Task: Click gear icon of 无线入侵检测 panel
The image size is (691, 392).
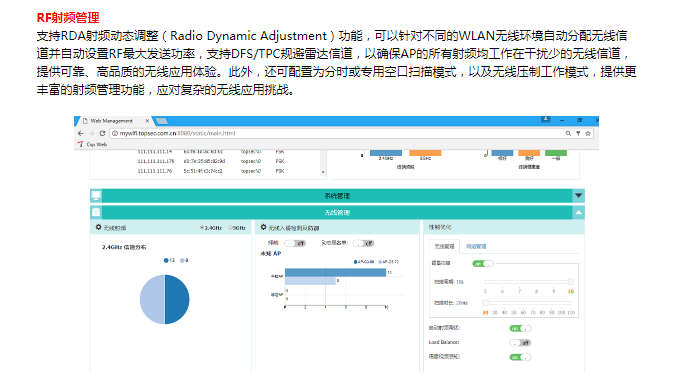Action: point(264,227)
